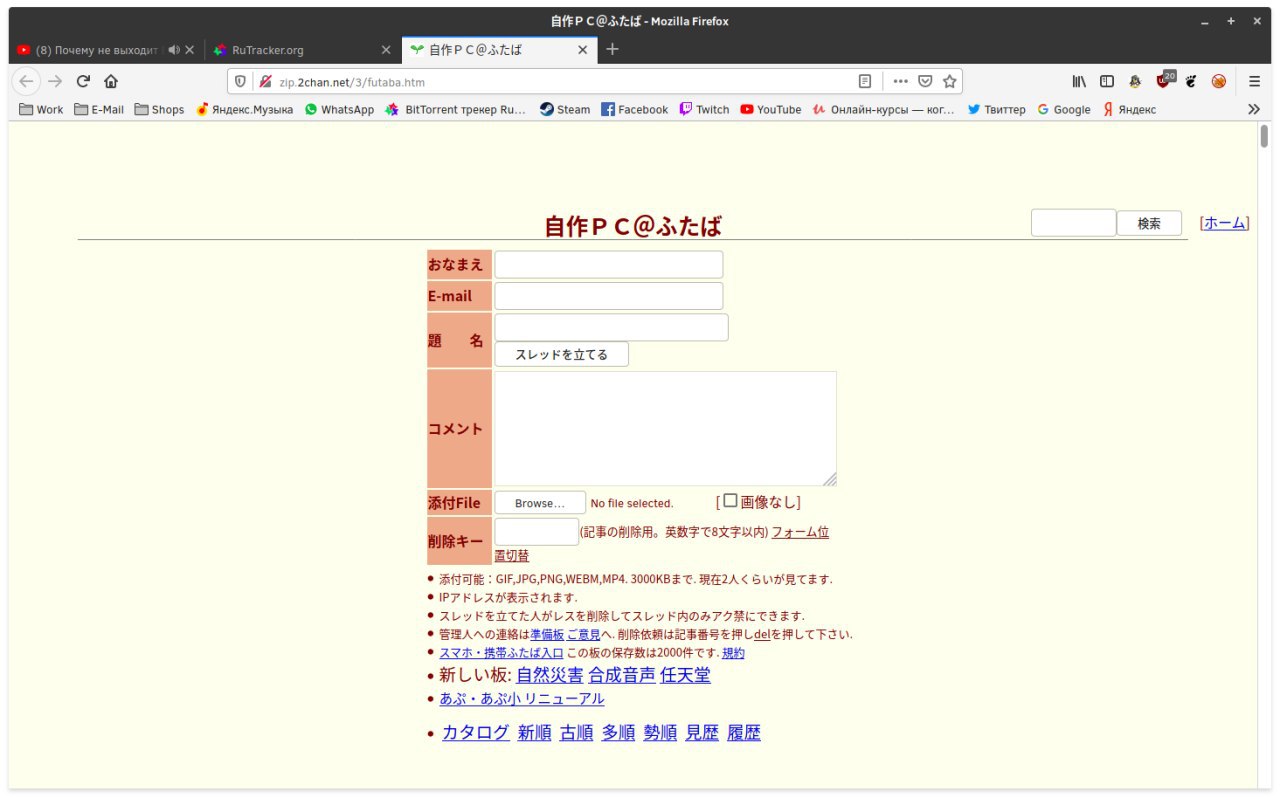This screenshot has height=798, width=1280.
Task: Open the Firefox hamburger menu
Action: [x=1254, y=81]
